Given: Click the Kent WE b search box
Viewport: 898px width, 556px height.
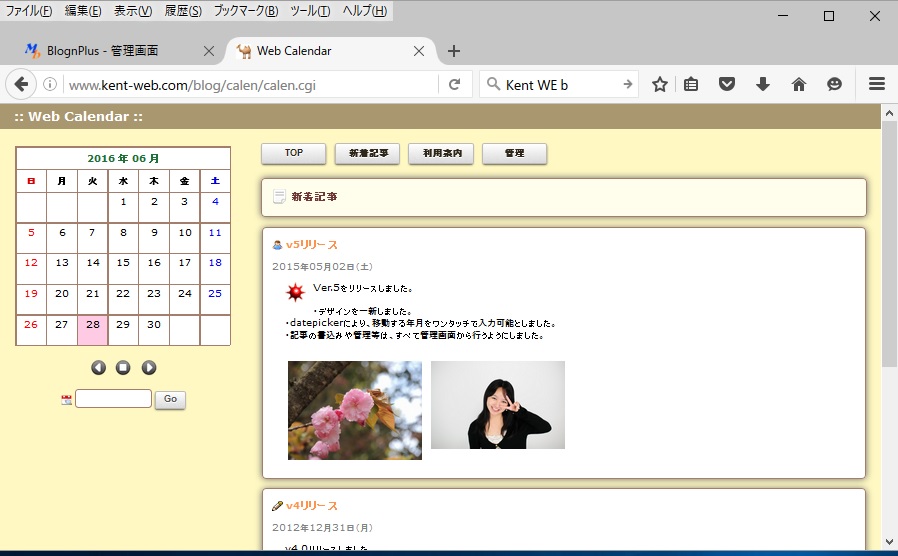Looking at the screenshot, I should click(558, 85).
